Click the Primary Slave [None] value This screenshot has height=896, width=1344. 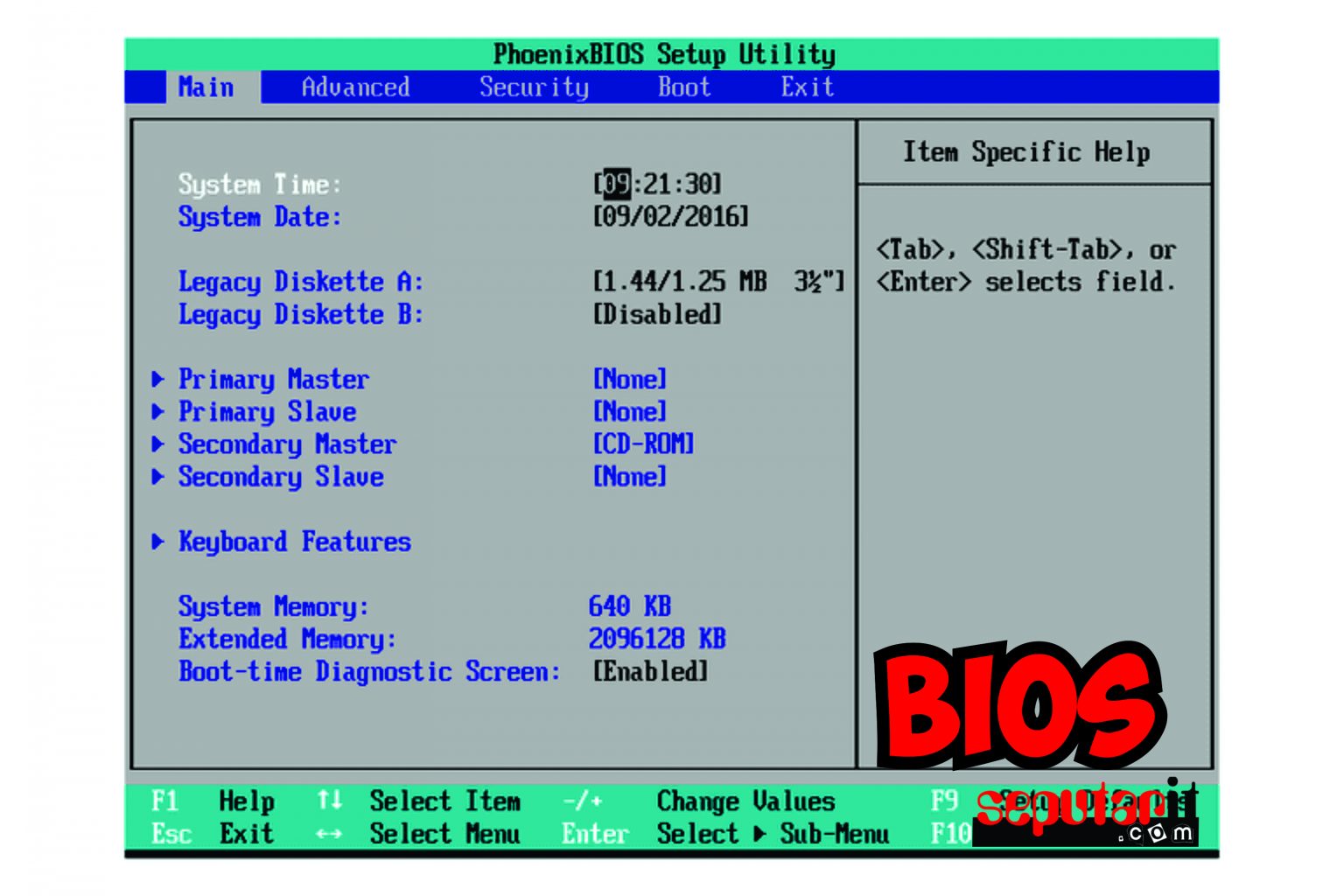pyautogui.click(x=630, y=412)
